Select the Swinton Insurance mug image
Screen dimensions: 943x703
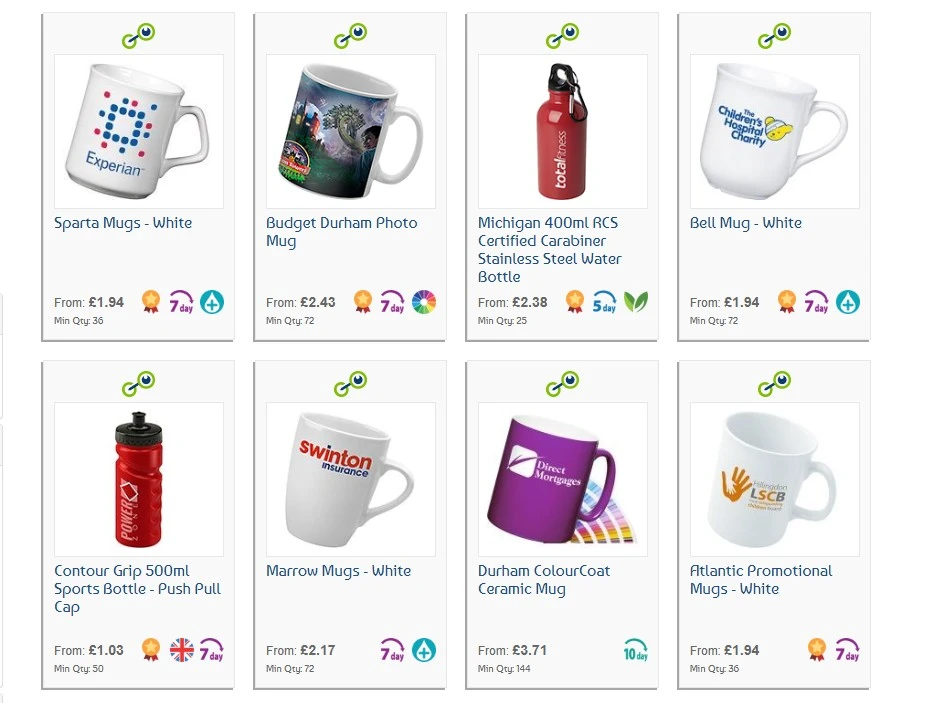pos(351,479)
